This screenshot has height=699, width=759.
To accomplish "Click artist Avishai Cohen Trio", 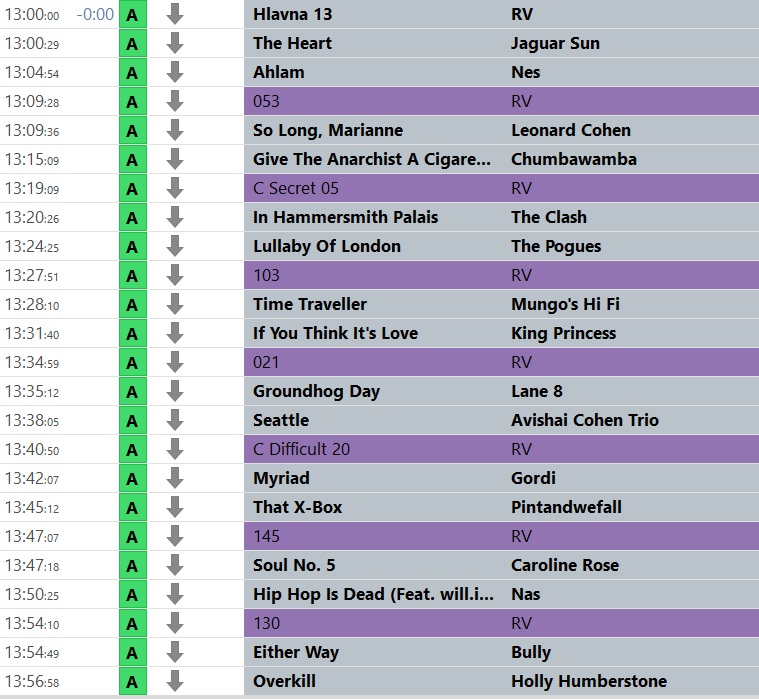I will tap(585, 421).
